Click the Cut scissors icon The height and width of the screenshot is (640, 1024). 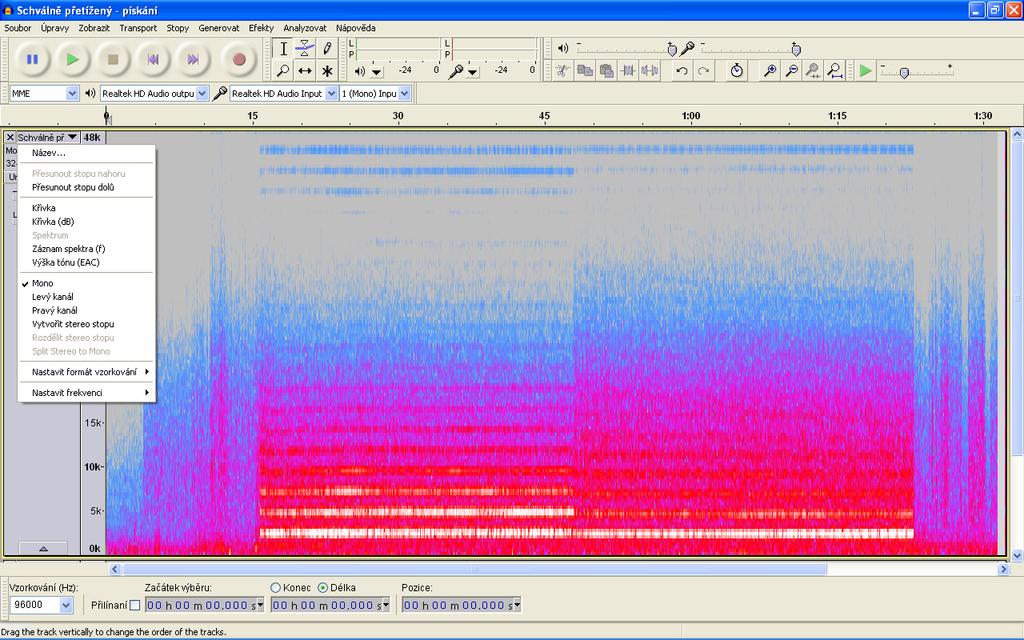[562, 71]
